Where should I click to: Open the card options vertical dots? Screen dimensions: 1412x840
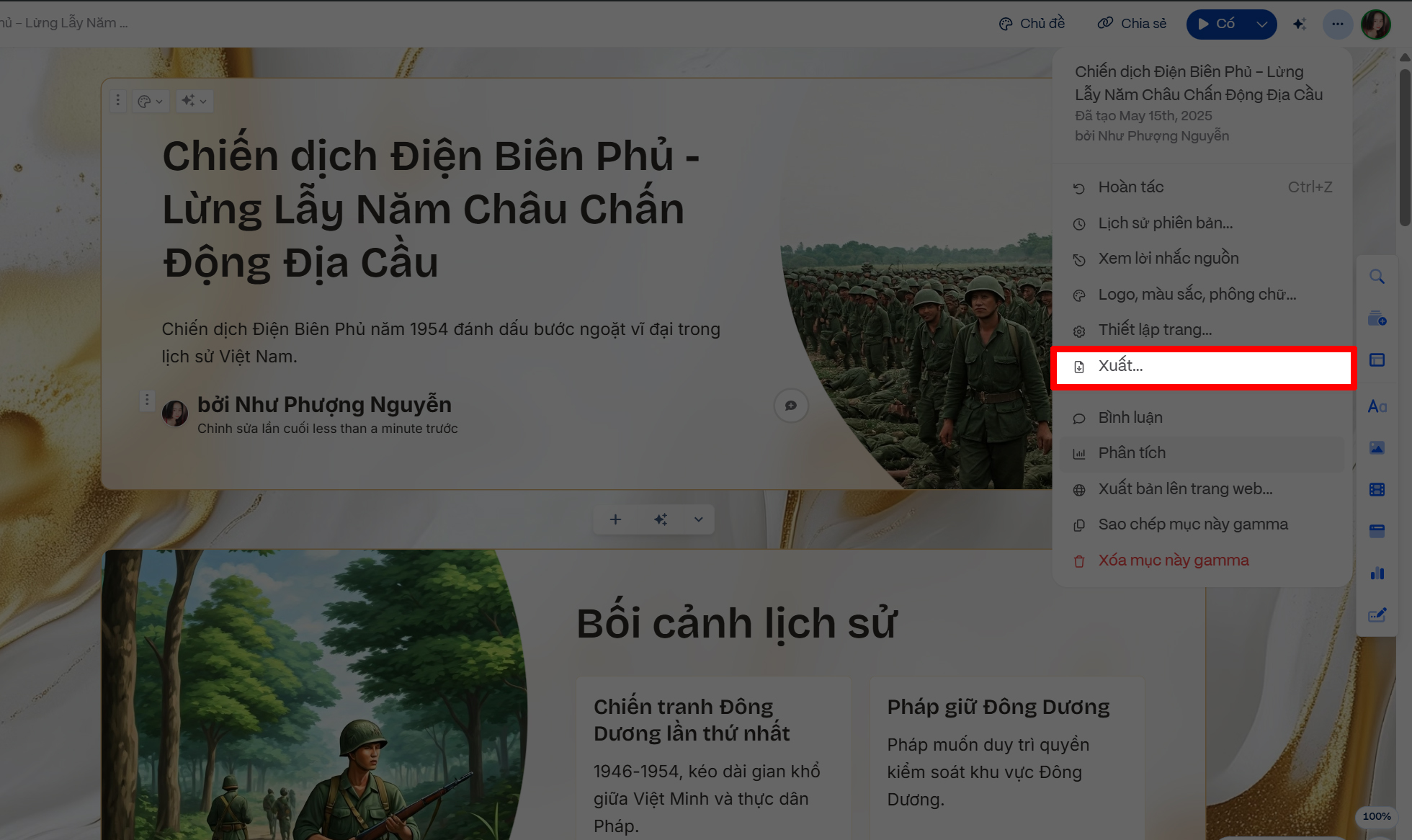coord(118,101)
